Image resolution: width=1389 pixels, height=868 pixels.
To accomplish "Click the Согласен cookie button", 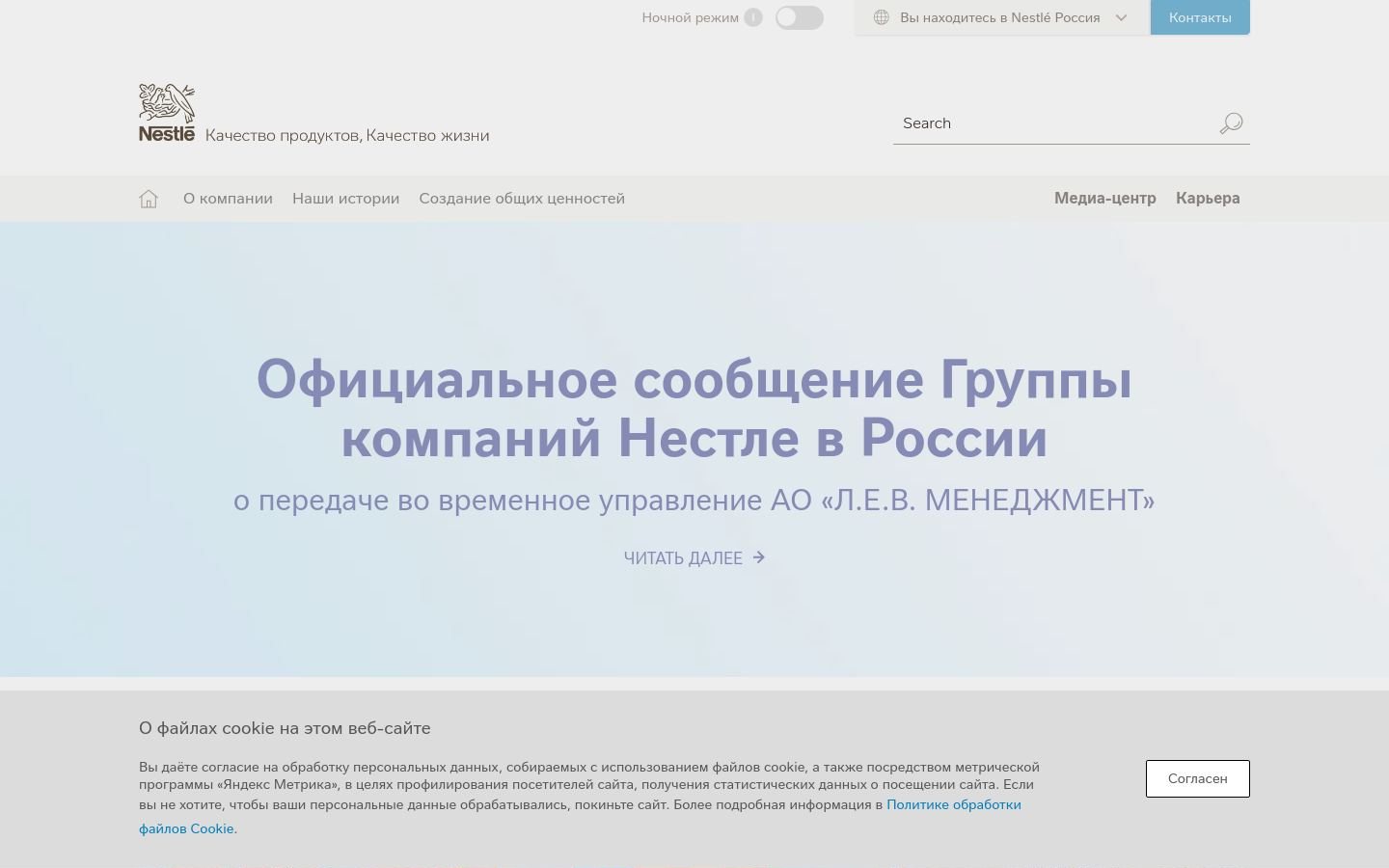I will 1197,778.
